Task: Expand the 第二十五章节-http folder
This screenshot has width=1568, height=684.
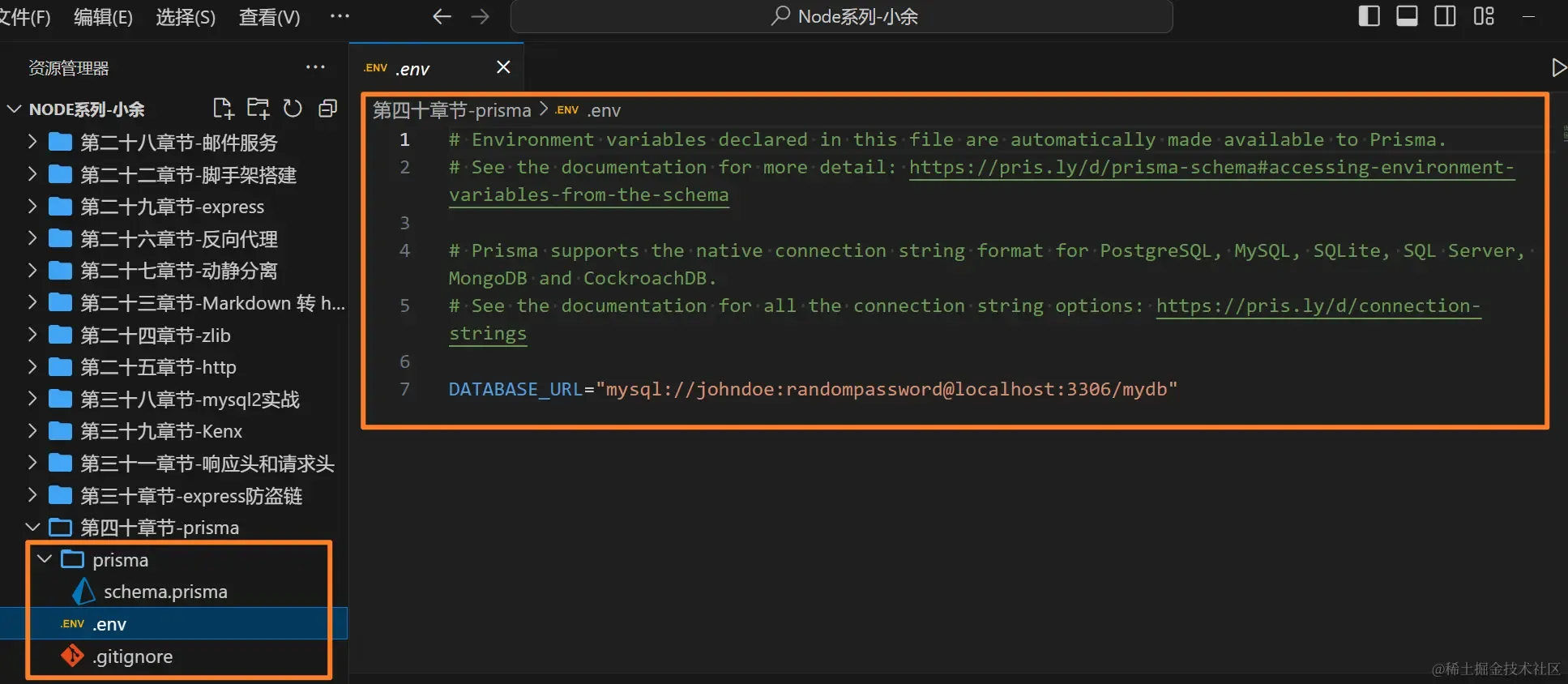Action: [x=32, y=367]
